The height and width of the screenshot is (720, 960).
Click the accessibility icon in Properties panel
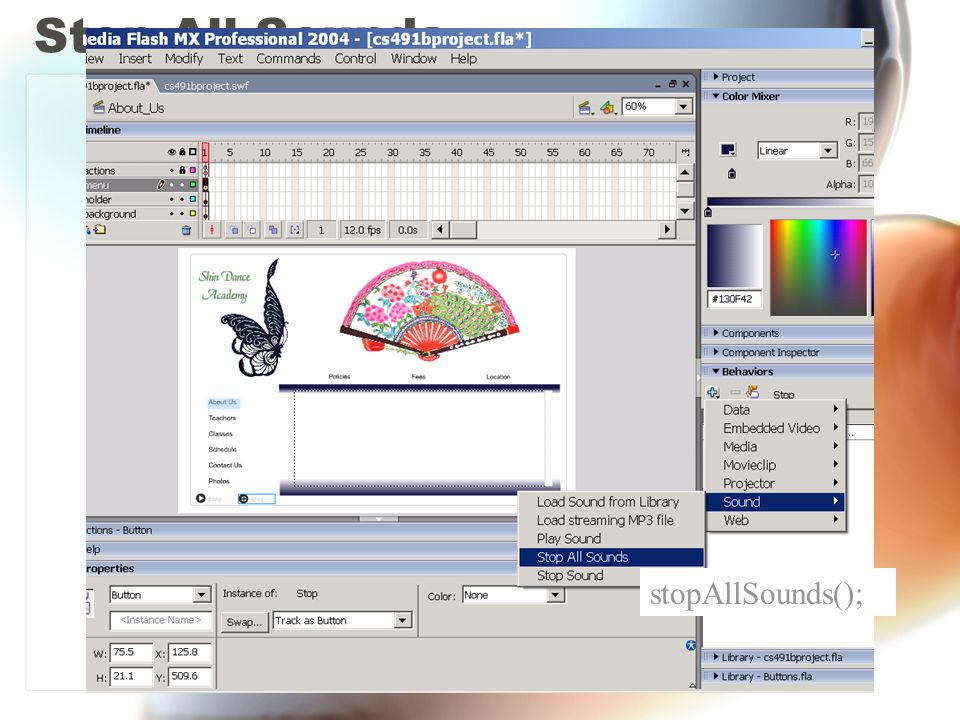pos(691,645)
